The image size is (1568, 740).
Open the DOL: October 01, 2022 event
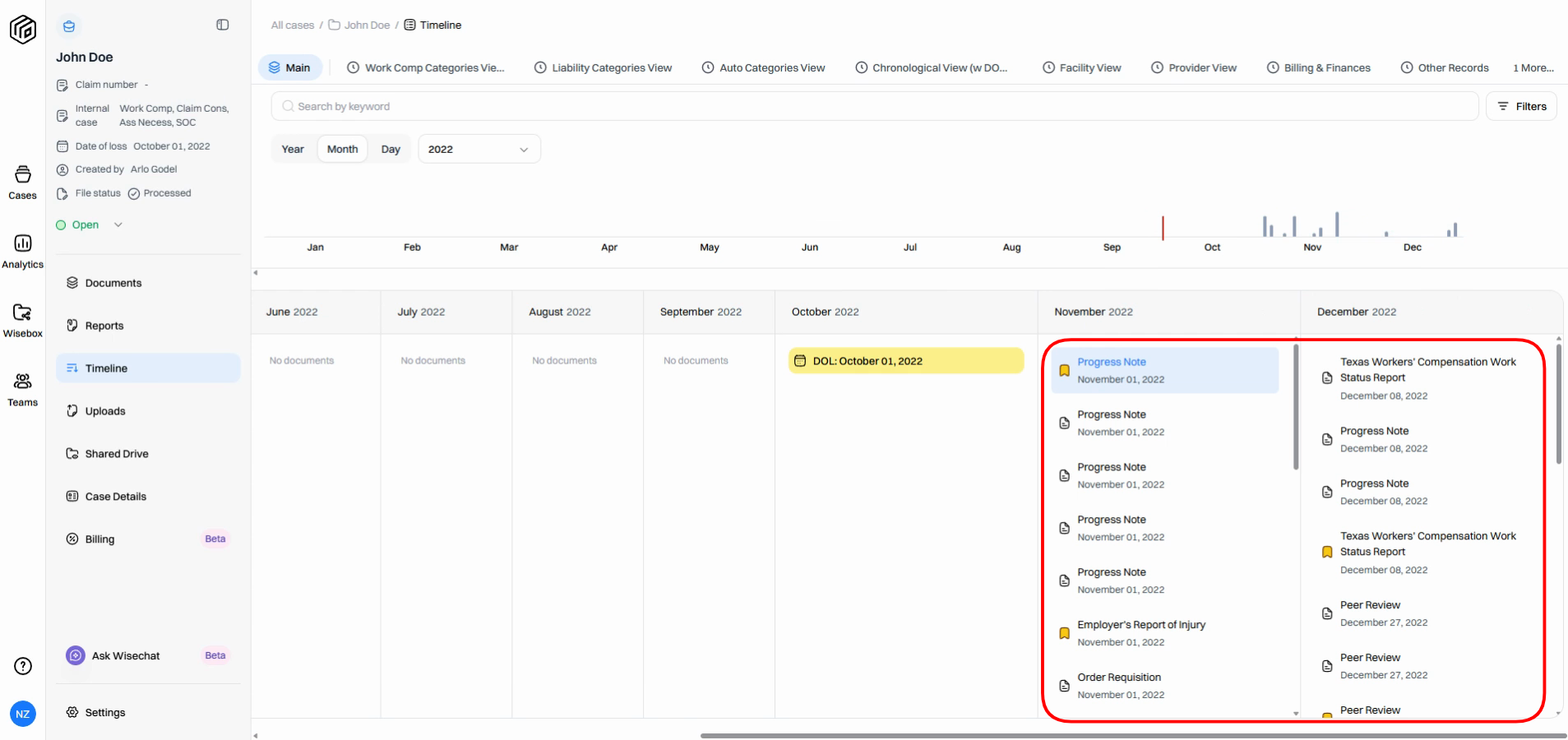click(906, 361)
